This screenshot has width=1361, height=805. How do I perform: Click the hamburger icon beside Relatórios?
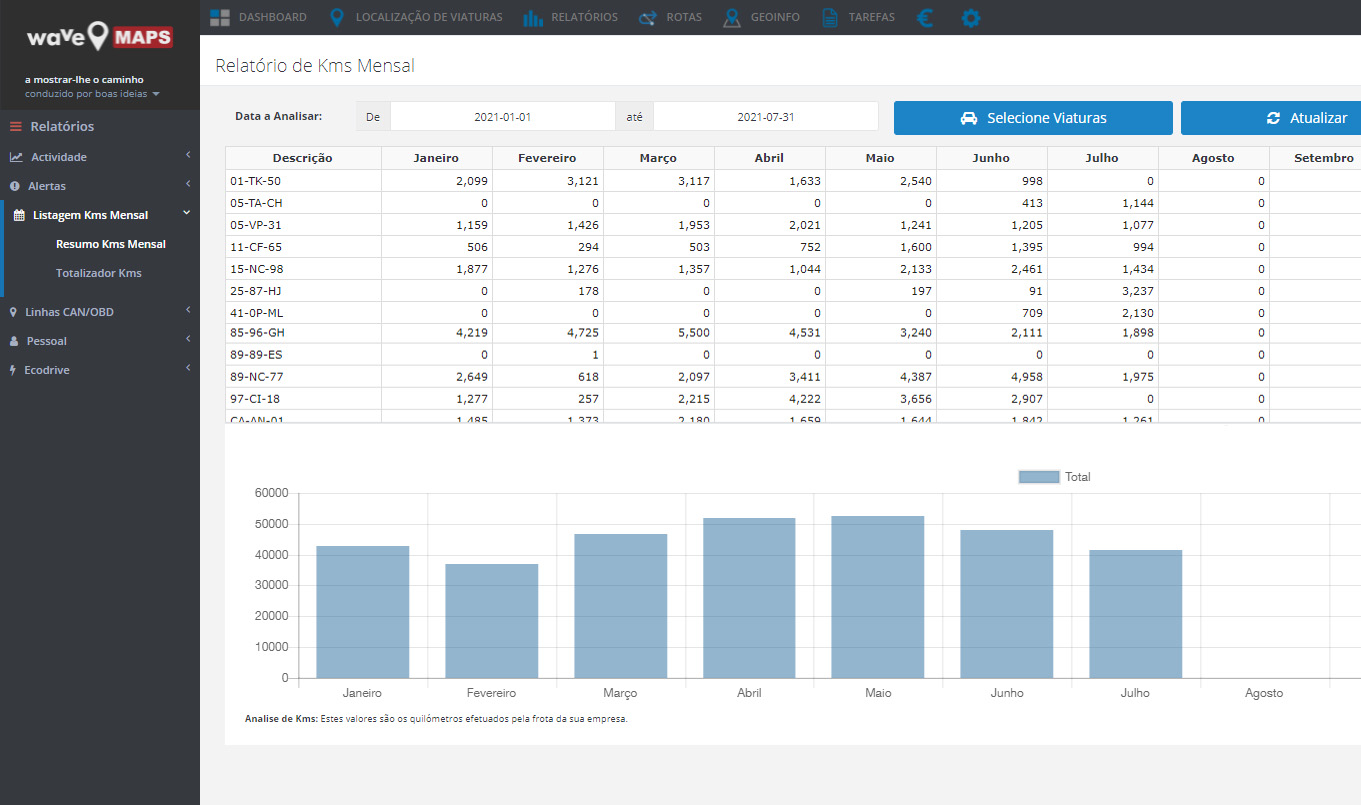(x=16, y=126)
